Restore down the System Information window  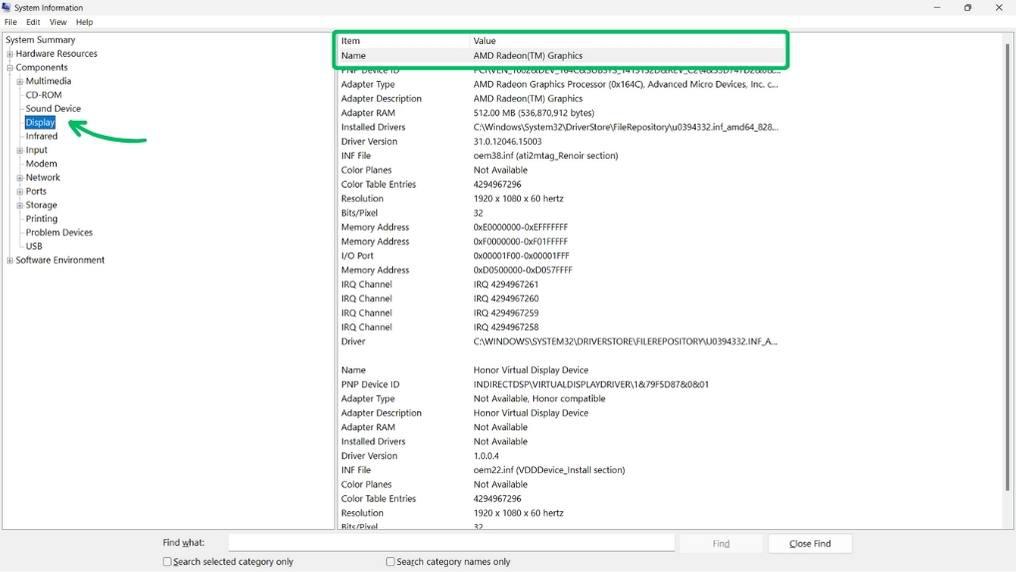point(967,7)
